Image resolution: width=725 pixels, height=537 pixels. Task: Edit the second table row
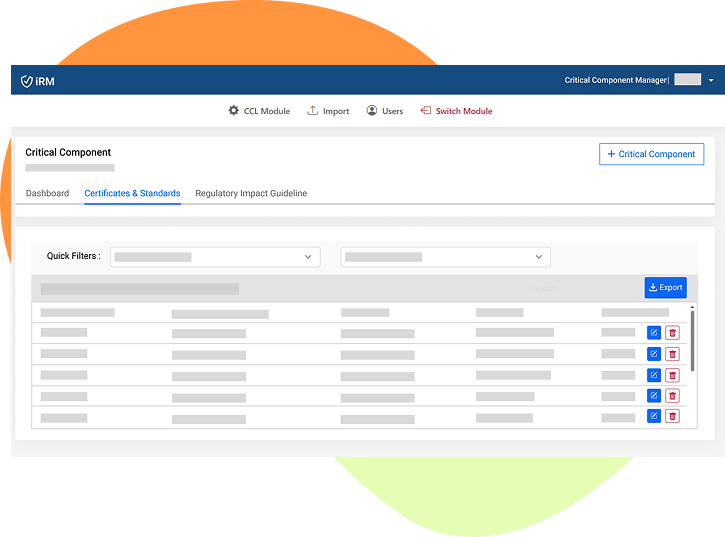[x=654, y=354]
